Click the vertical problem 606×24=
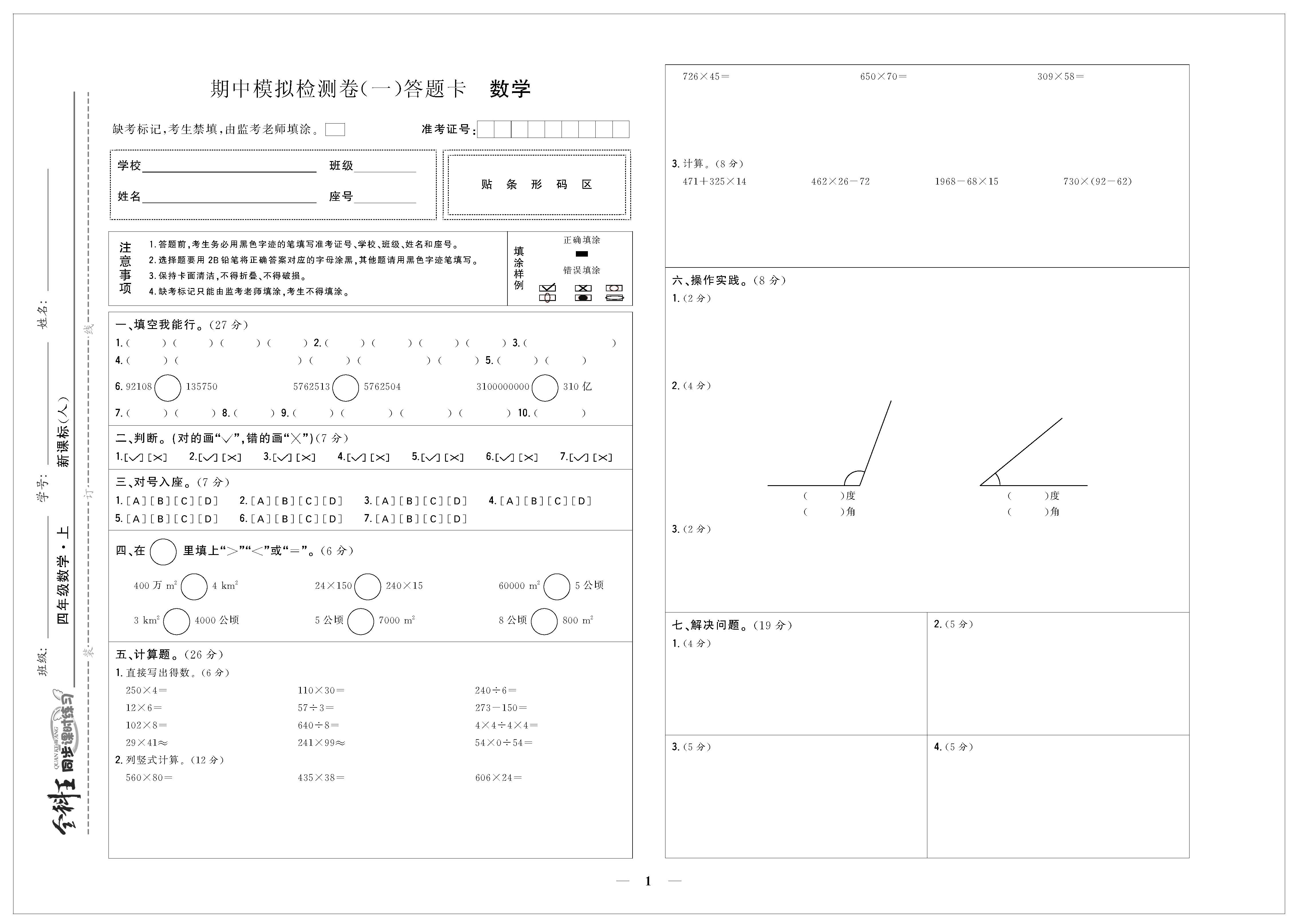The width and height of the screenshot is (1306, 924). 499,778
